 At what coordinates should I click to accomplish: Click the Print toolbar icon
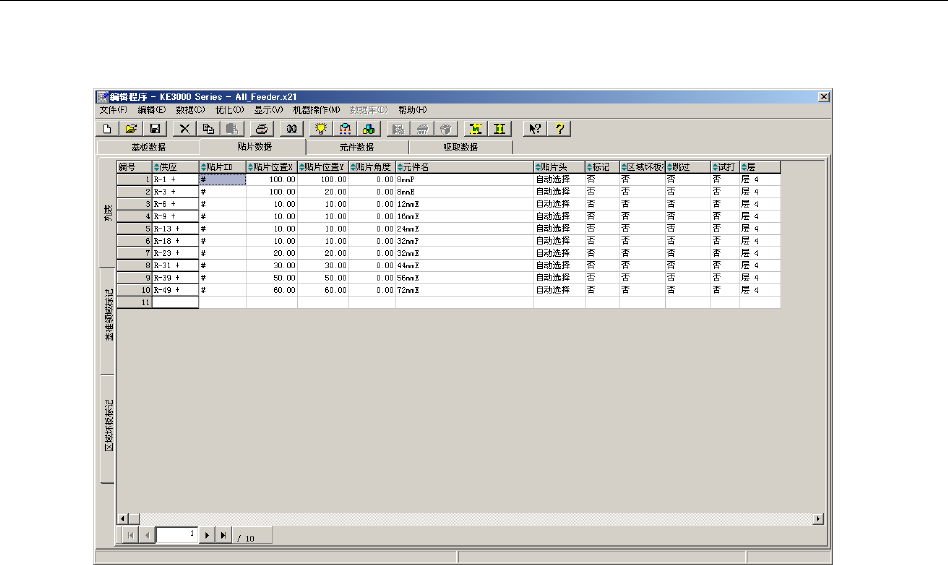261,129
